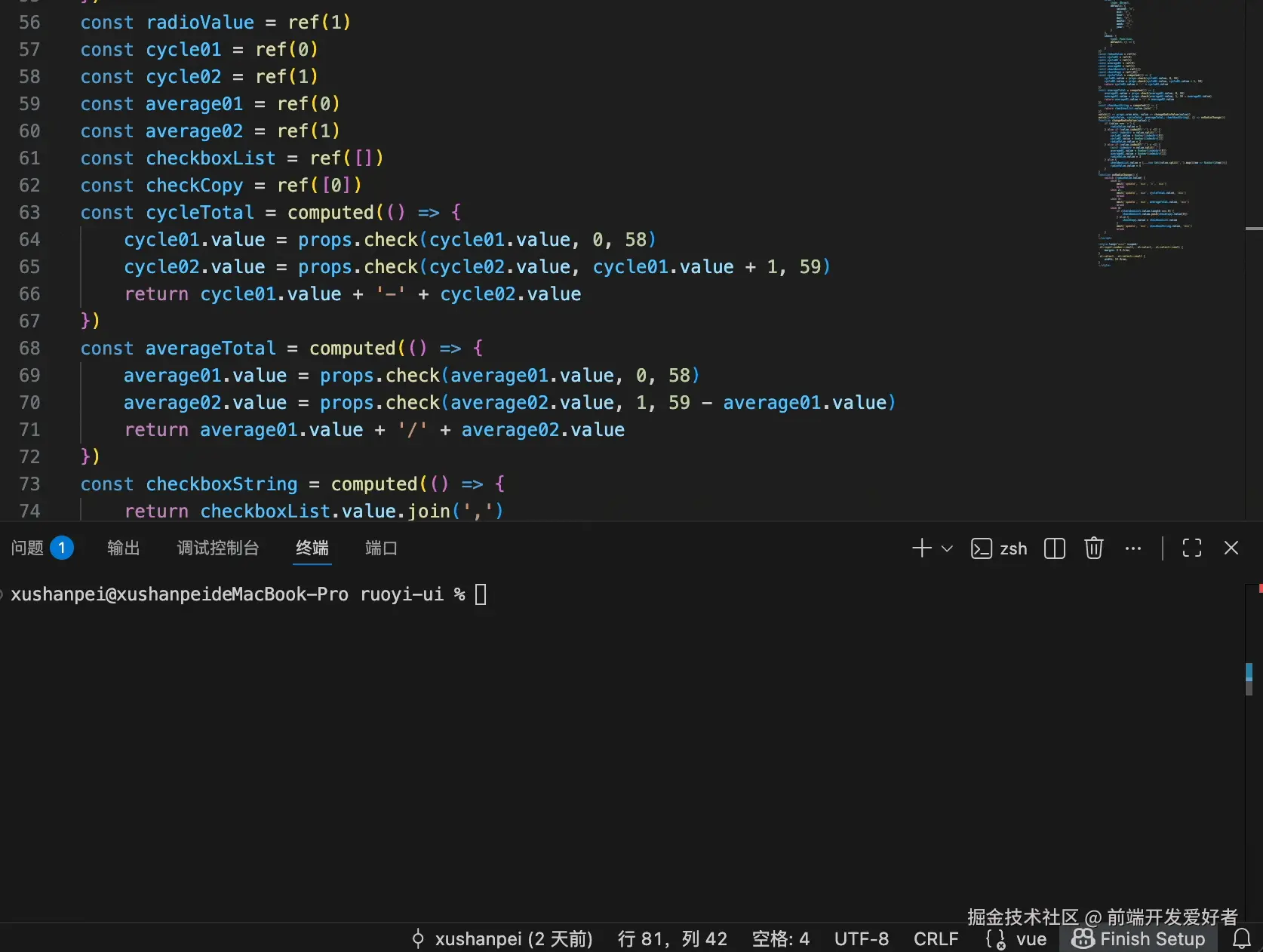This screenshot has height=952, width=1263.
Task: Click the zsh terminal shell icon
Action: point(981,548)
